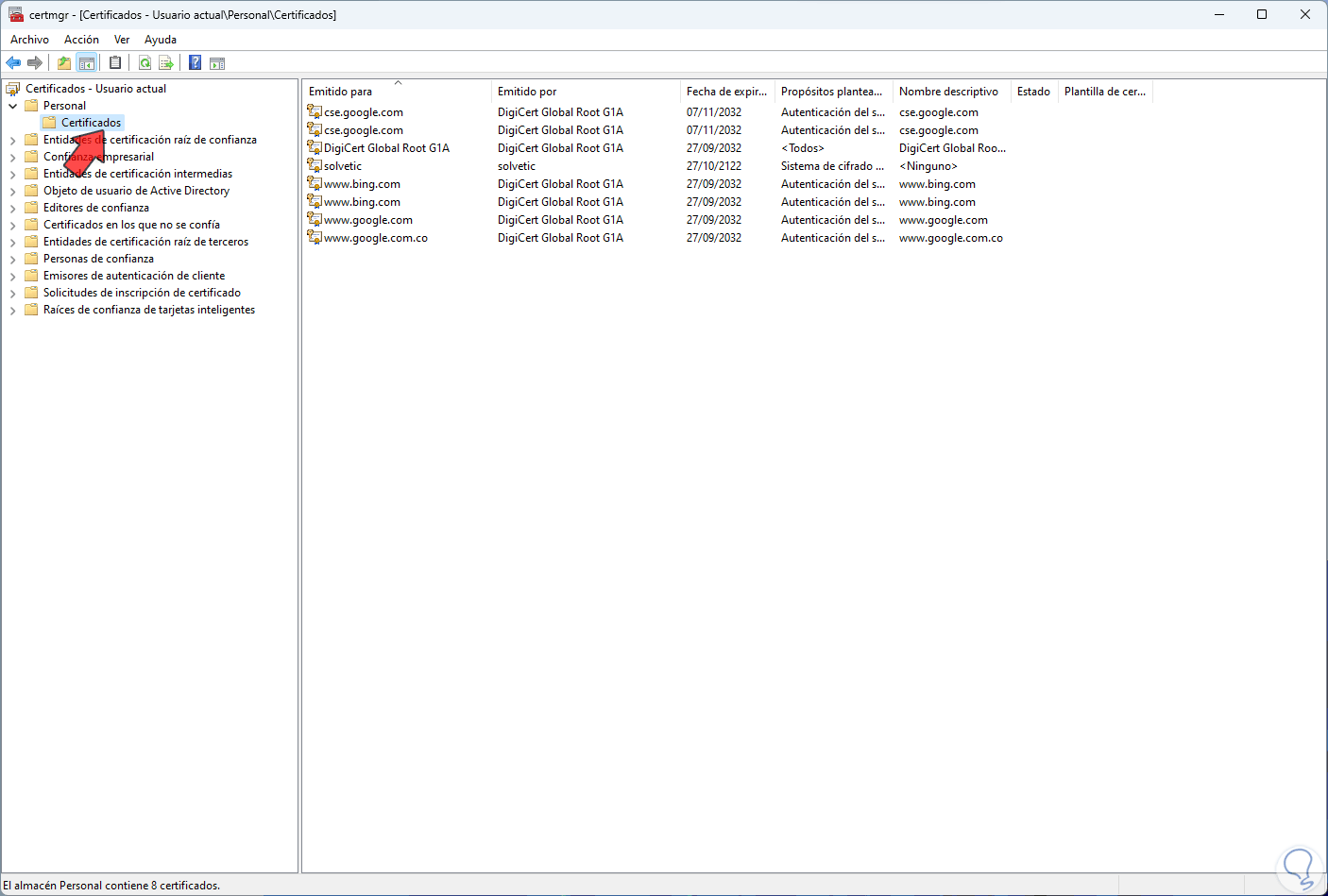Sort by the Nombre descriptivo column header

point(952,92)
